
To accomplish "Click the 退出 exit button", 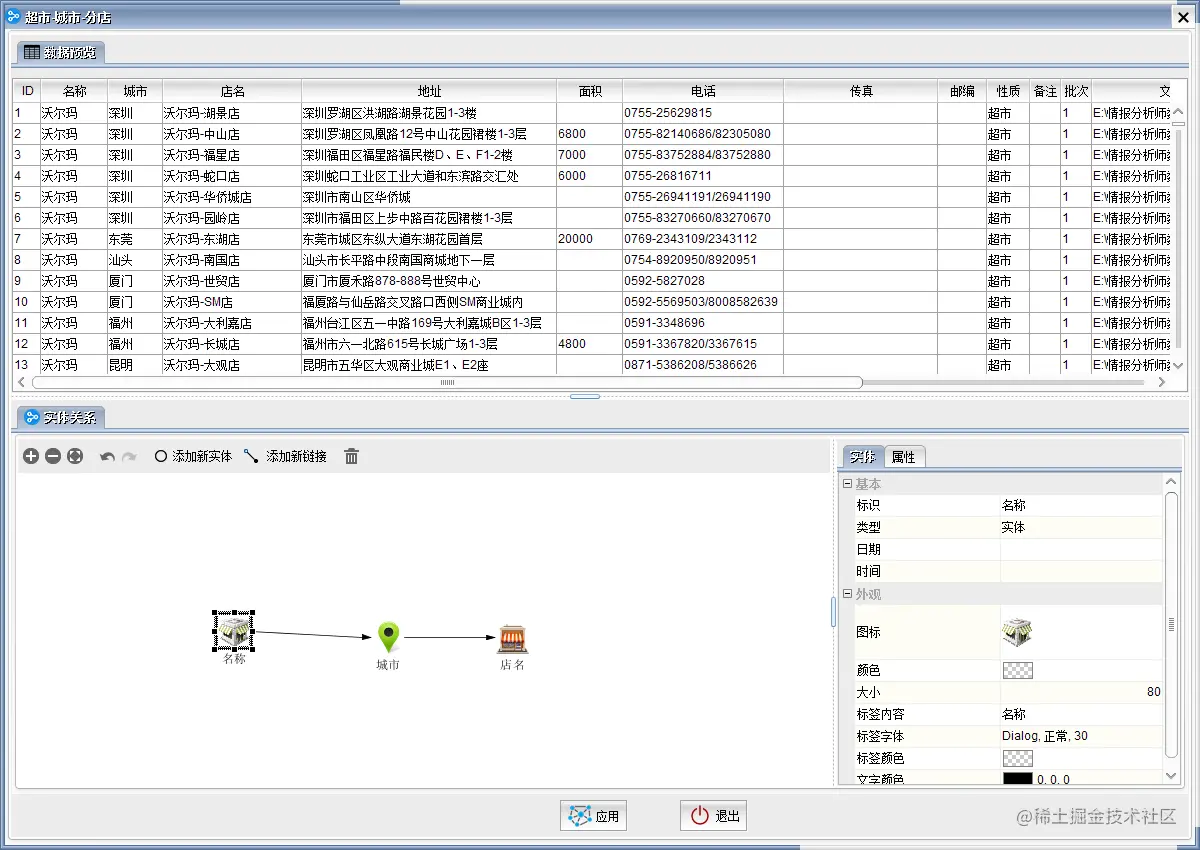I will 713,816.
